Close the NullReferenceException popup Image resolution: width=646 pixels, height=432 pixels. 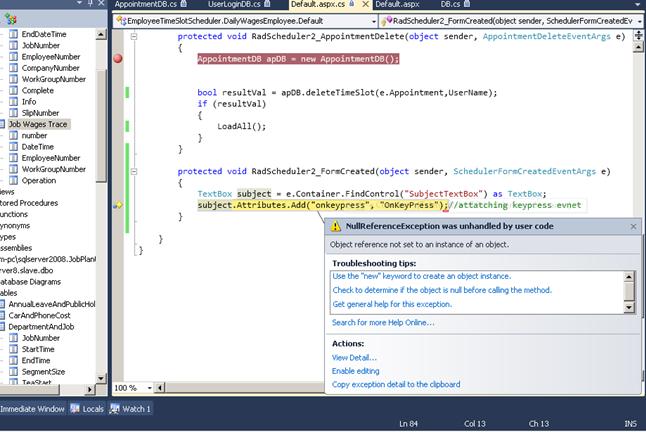click(633, 227)
